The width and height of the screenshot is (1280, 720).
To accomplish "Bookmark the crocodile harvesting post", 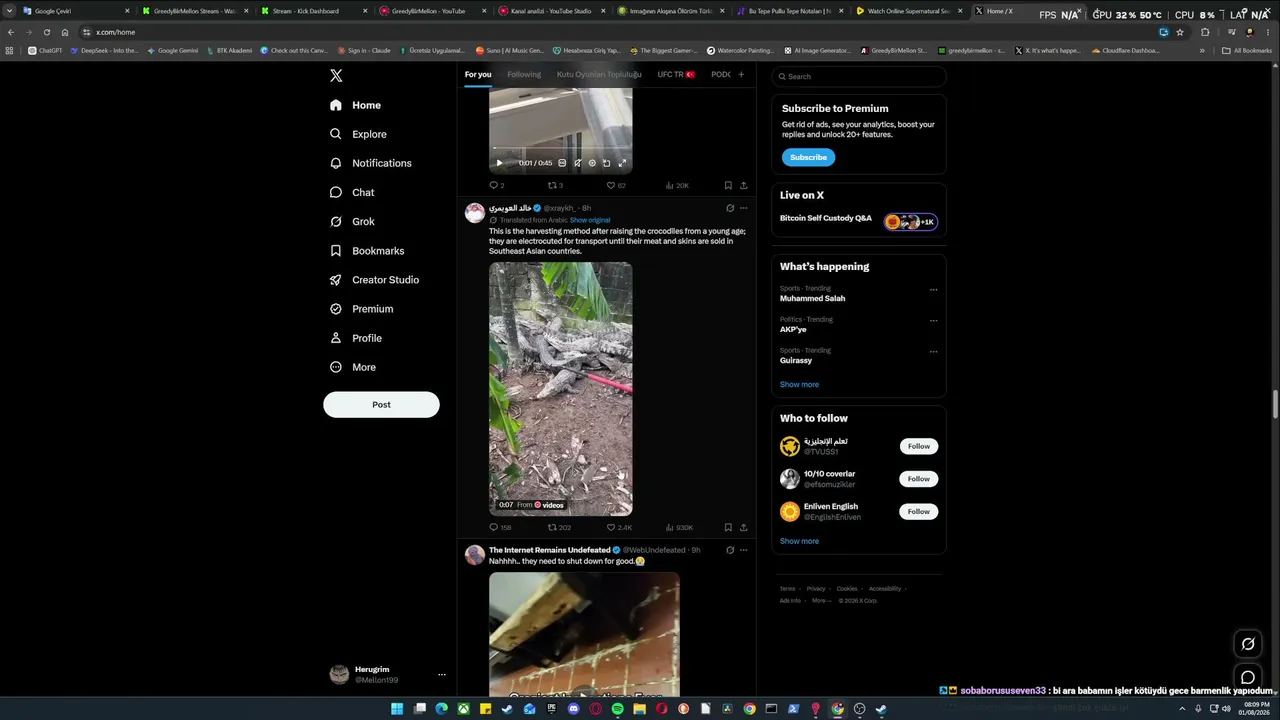I will pyautogui.click(x=728, y=527).
